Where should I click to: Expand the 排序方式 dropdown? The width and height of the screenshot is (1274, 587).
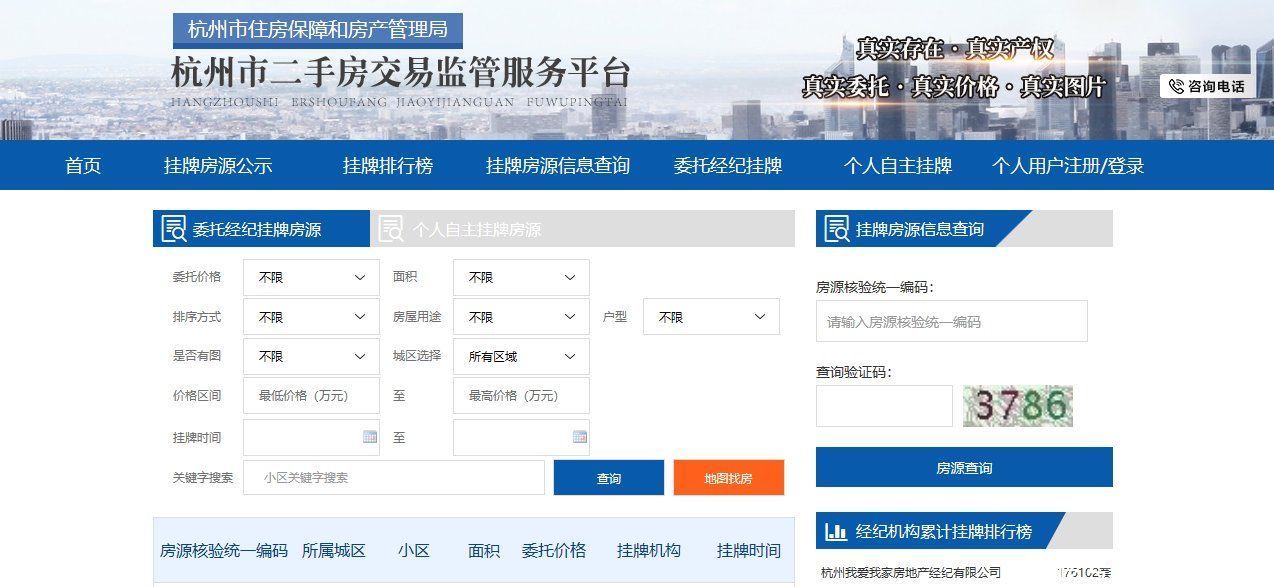(310, 317)
